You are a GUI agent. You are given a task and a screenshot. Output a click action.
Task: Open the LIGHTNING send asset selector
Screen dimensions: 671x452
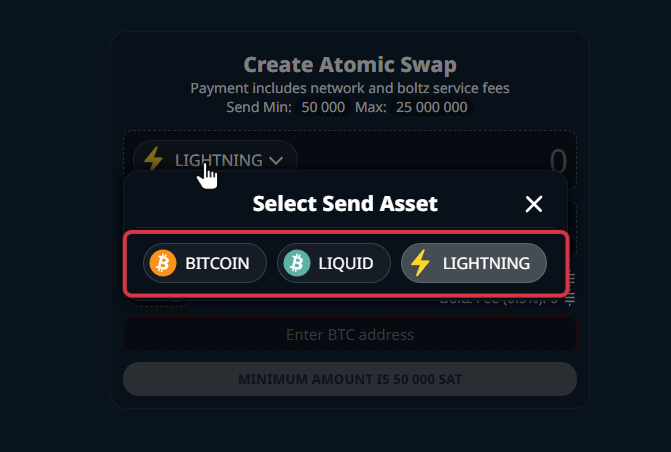[215, 159]
